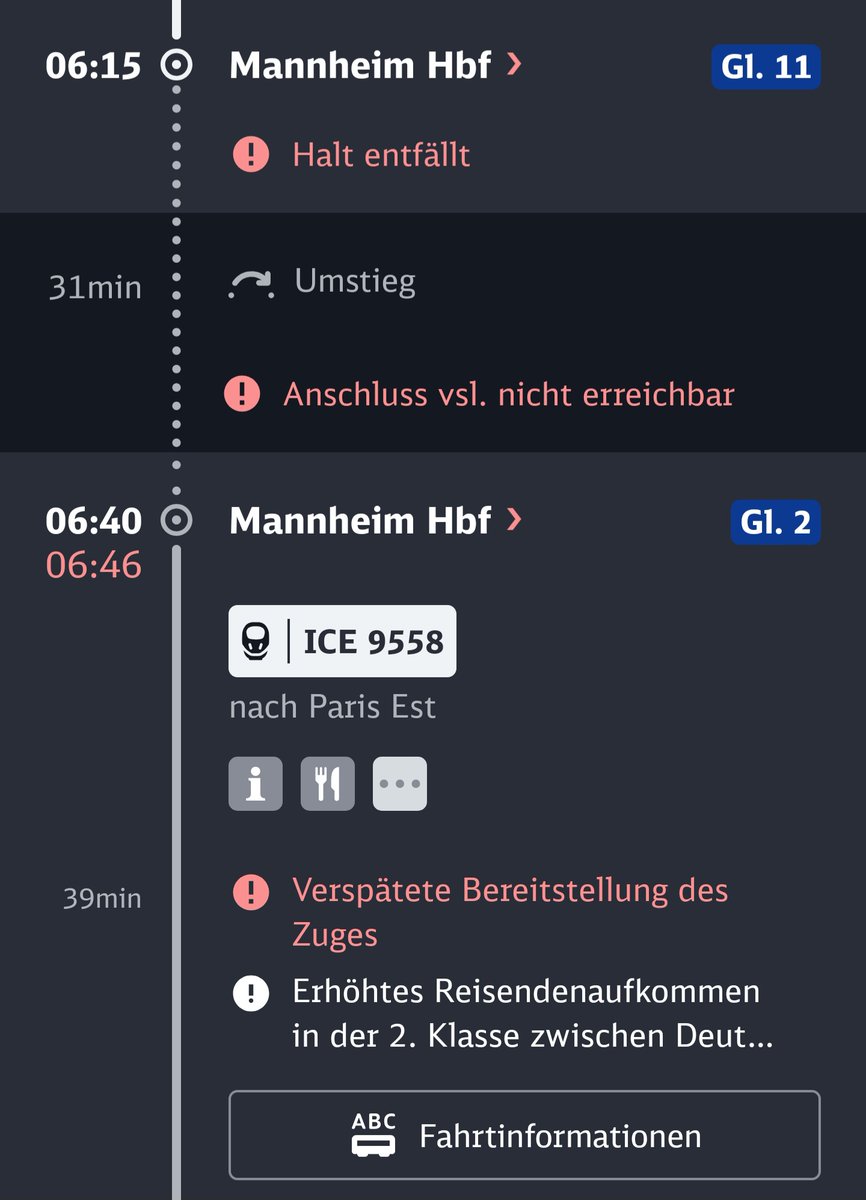Select the 06:40 Mannheim Hbf stop

point(360,520)
